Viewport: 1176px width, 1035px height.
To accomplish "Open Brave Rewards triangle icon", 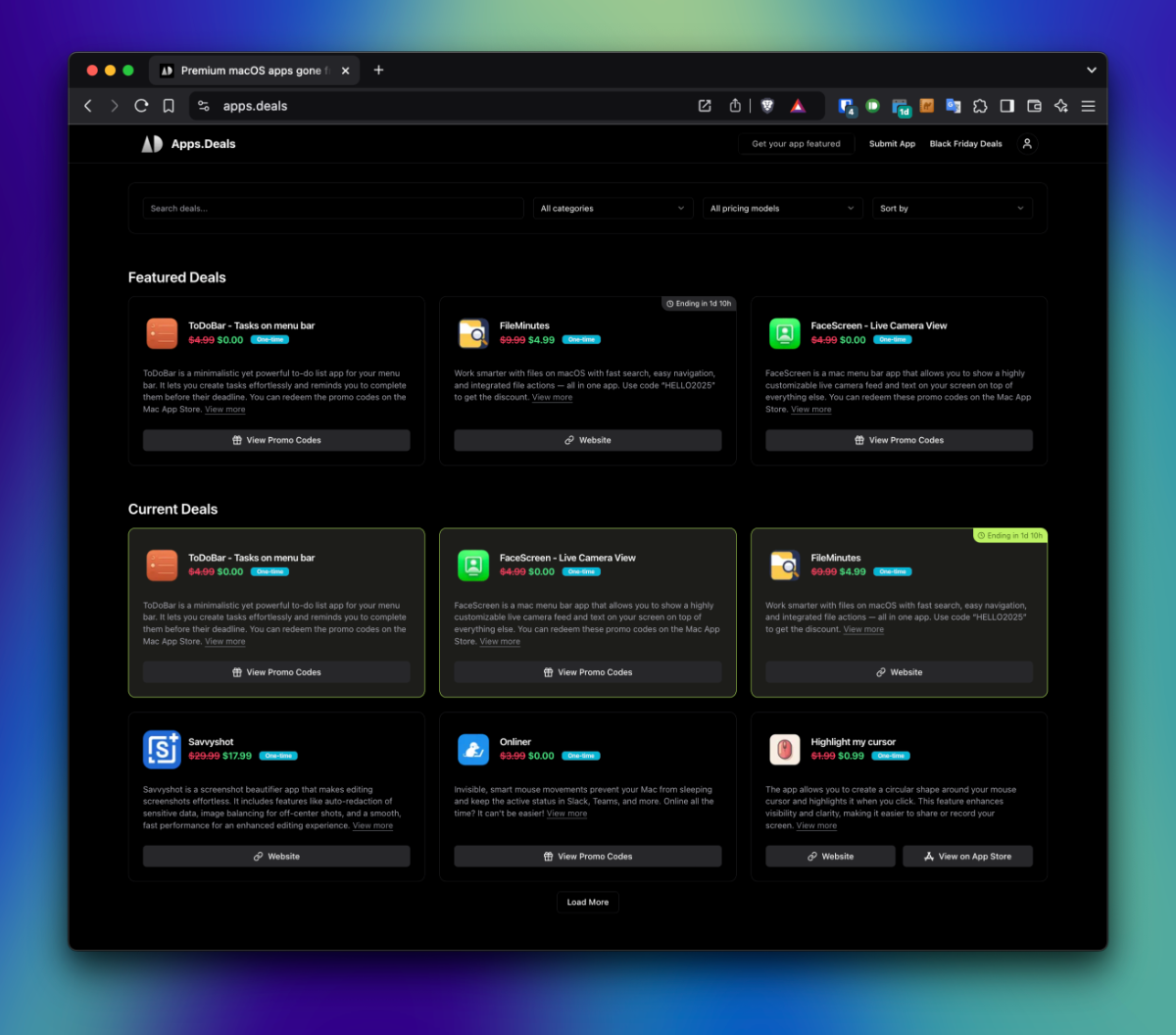I will pyautogui.click(x=798, y=106).
